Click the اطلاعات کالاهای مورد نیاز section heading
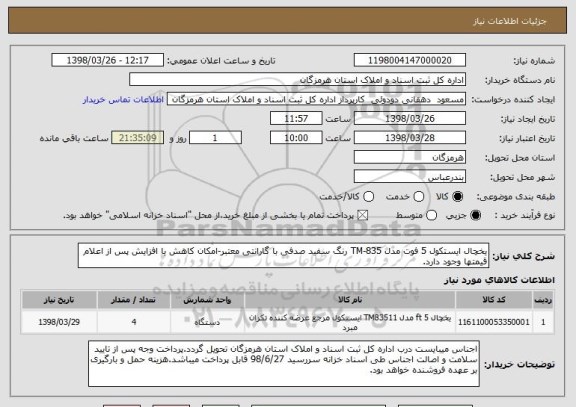576x407 pixels. [x=499, y=280]
